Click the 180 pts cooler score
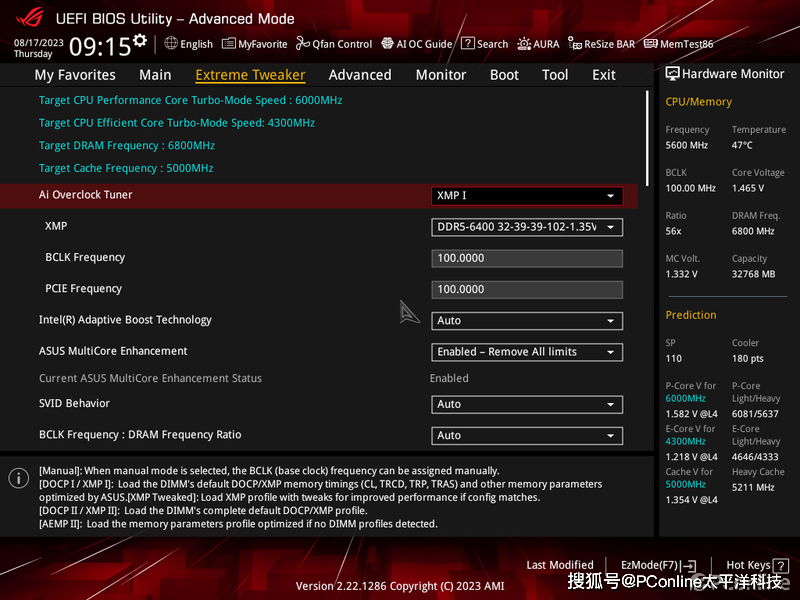800x600 pixels. [747, 358]
